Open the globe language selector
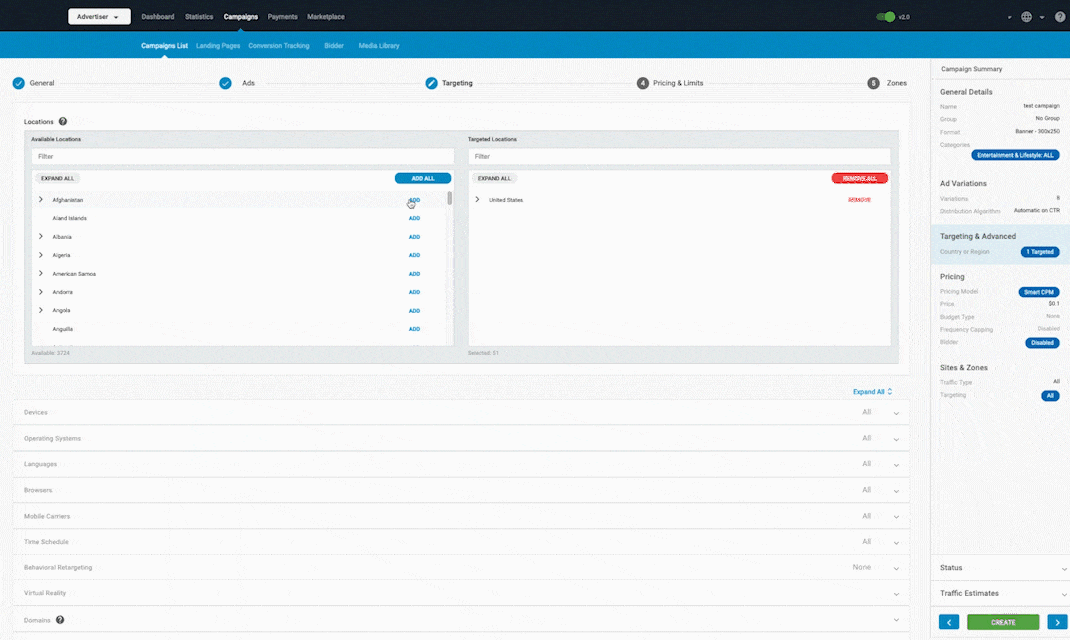Screen dimensions: 1070x640 point(1027,17)
